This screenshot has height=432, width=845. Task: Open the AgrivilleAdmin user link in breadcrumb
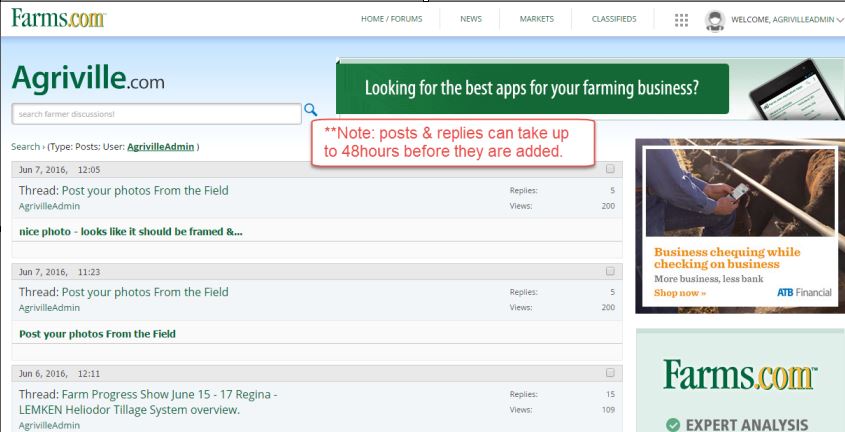(x=160, y=147)
